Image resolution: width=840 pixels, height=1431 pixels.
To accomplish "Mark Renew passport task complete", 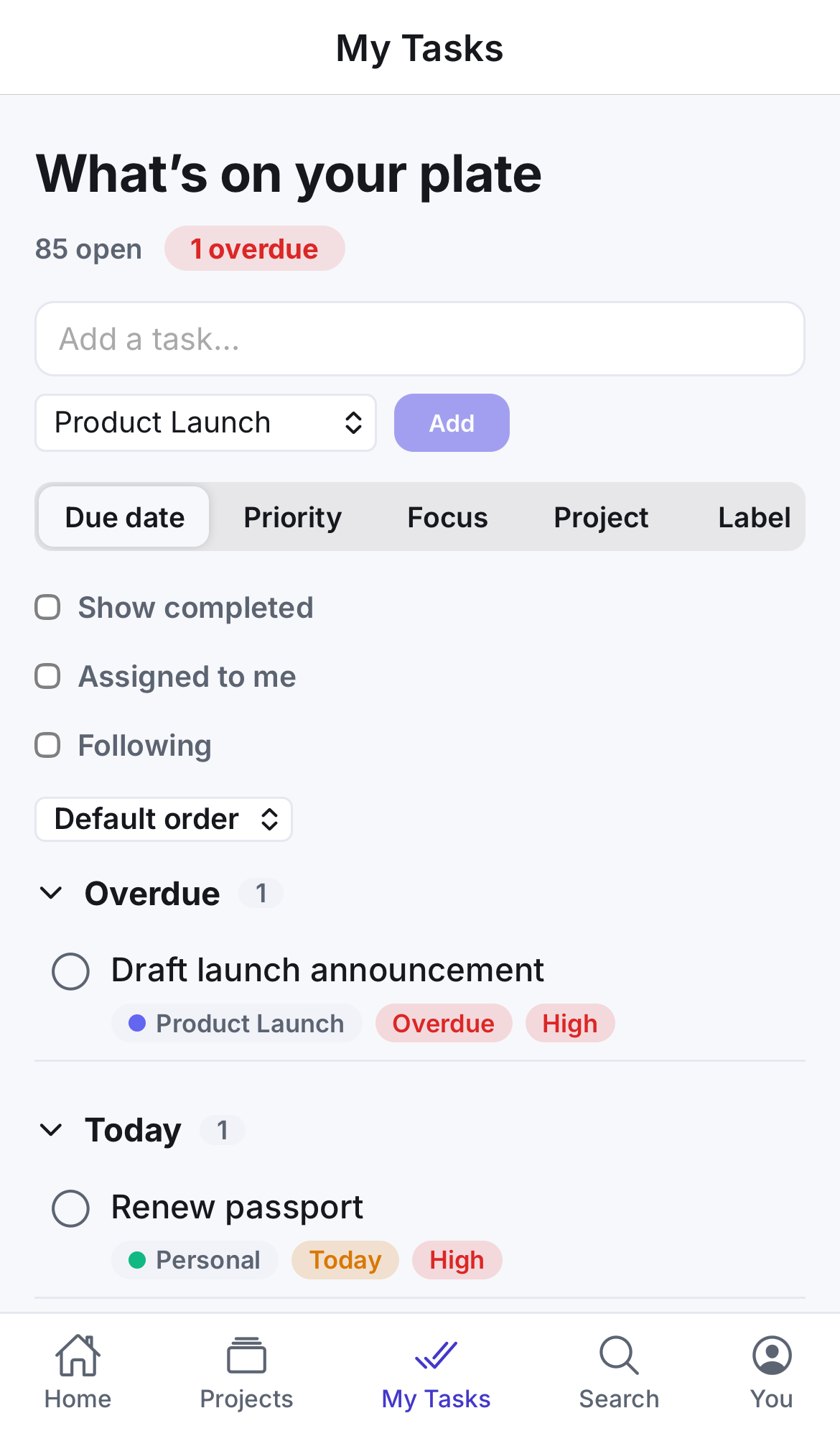I will tap(70, 1208).
